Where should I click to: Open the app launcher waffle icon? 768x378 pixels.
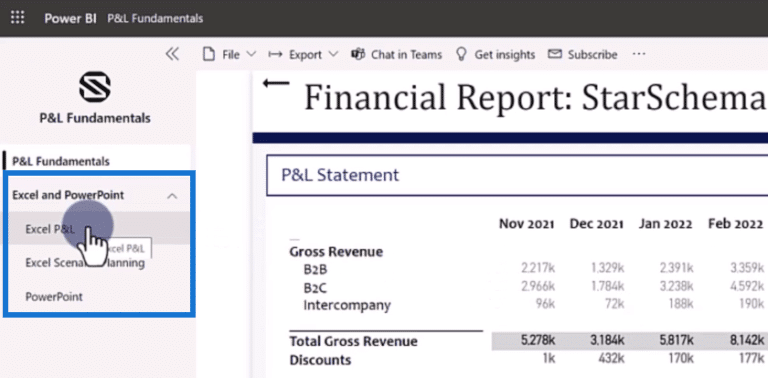17,18
